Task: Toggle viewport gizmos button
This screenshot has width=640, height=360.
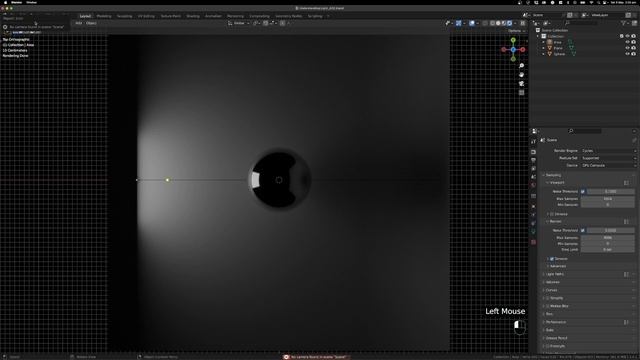Action: [x=458, y=23]
